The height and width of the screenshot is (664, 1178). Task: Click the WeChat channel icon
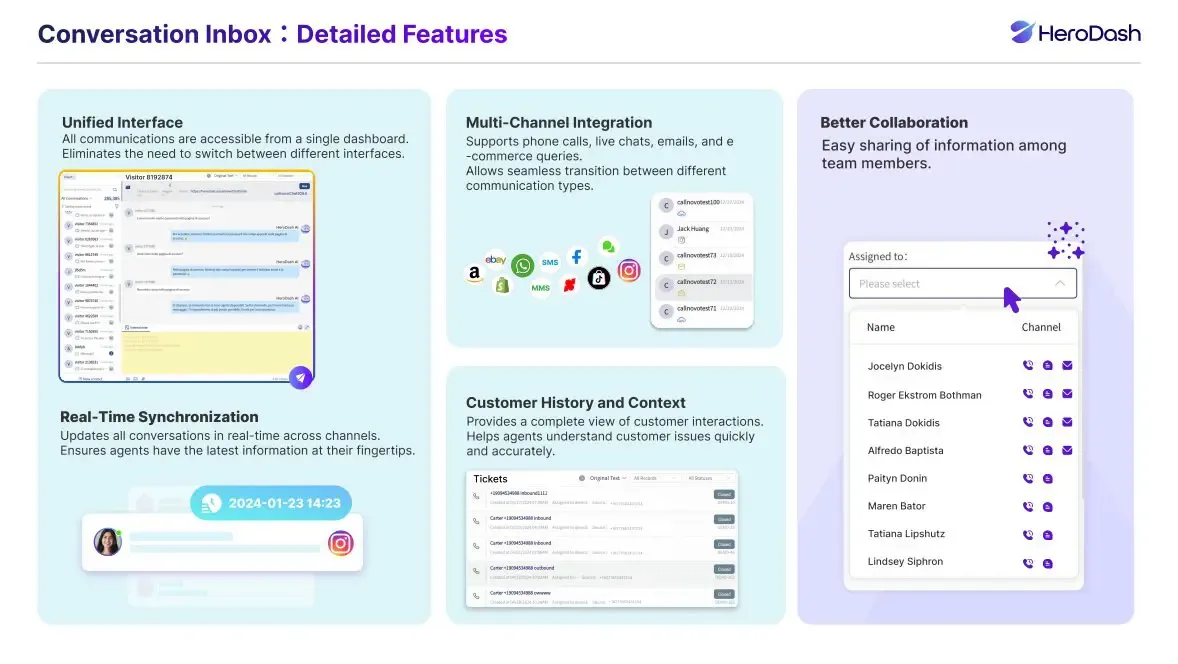[x=608, y=246]
